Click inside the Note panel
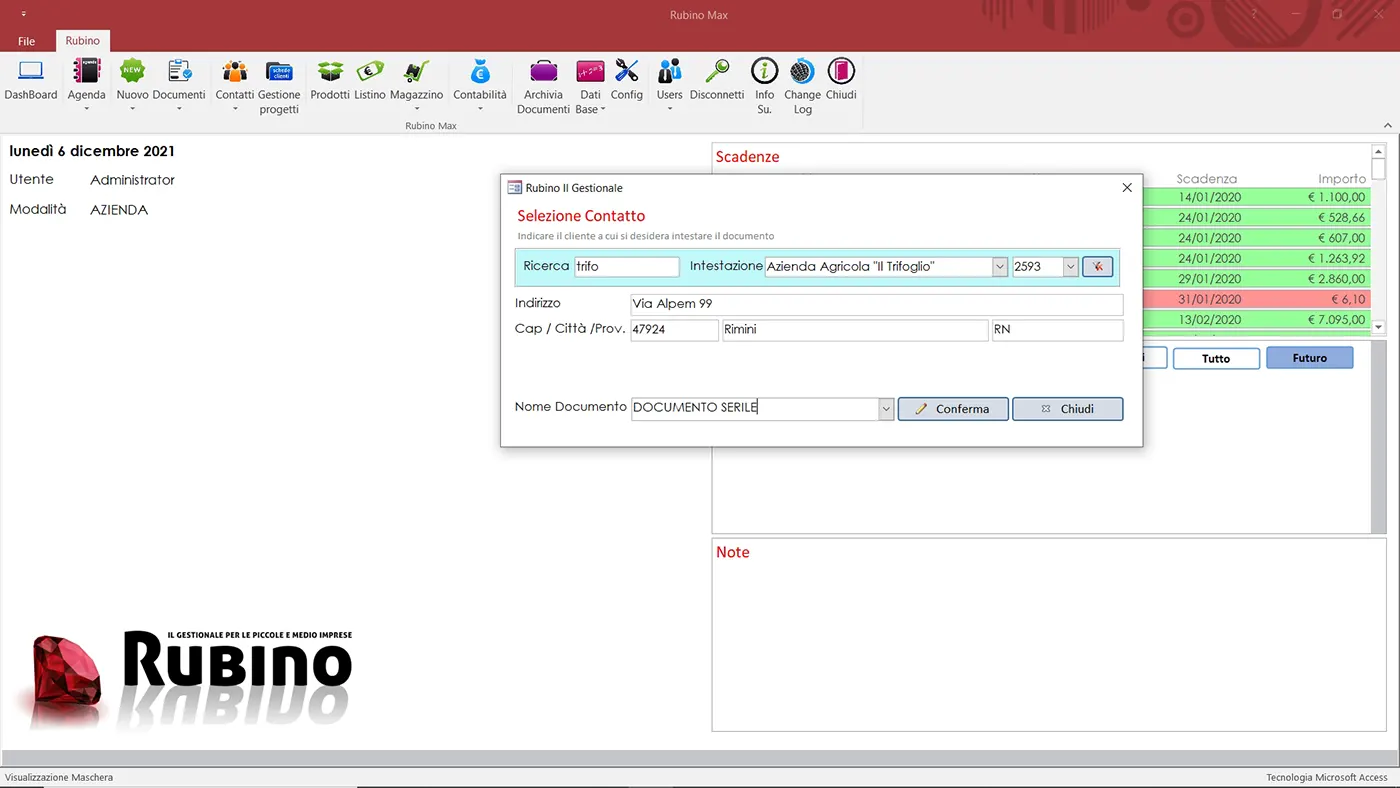Screen dimensions: 1400x788 click(1049, 635)
